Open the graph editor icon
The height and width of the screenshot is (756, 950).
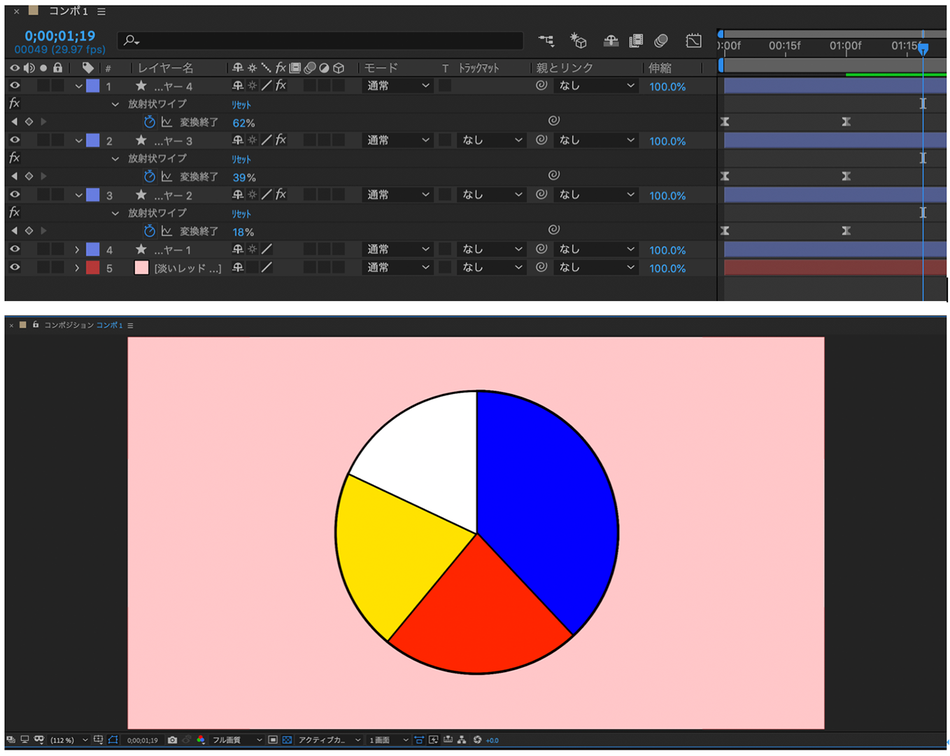tap(693, 41)
